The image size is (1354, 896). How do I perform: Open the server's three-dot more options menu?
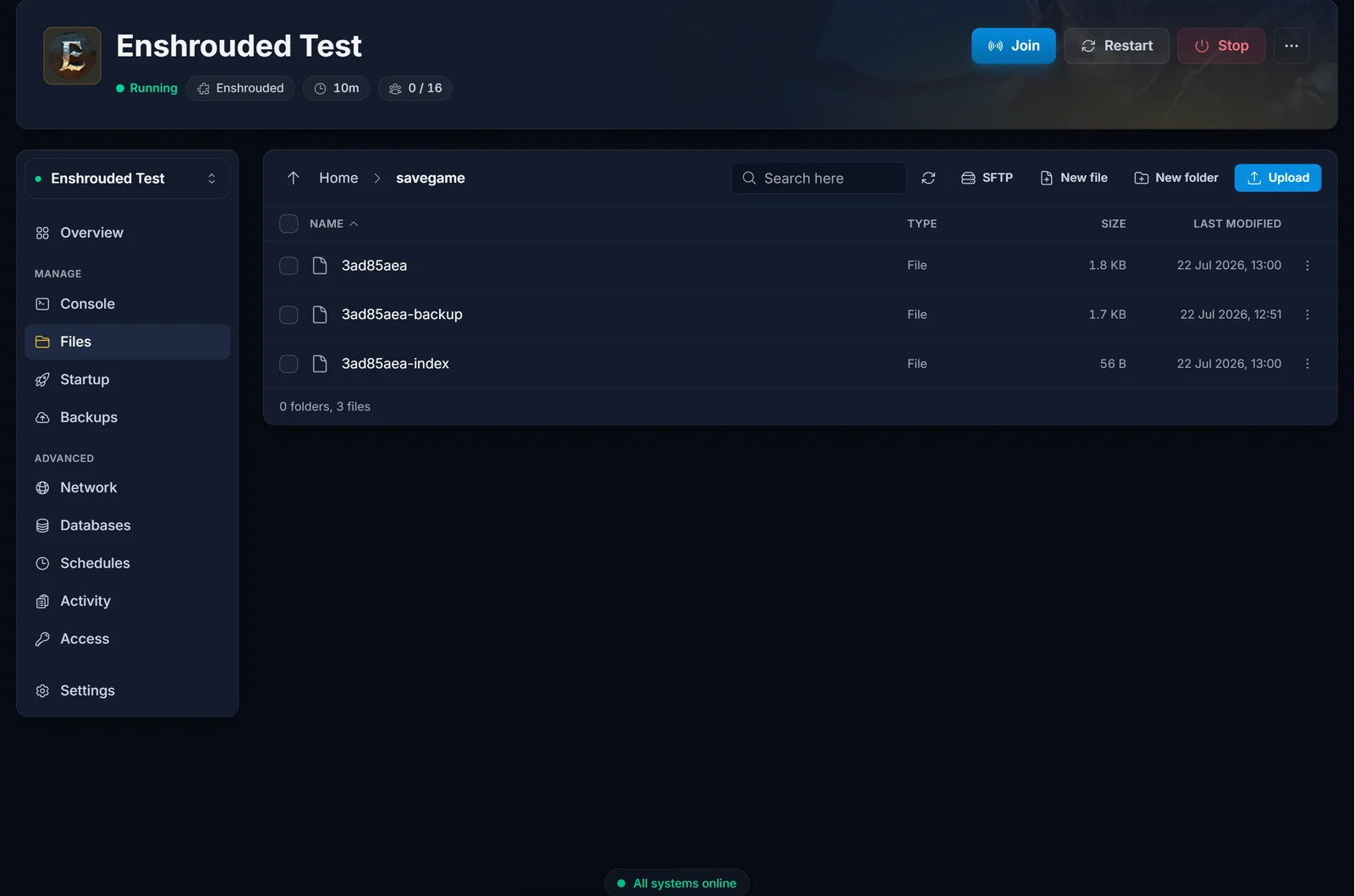pyautogui.click(x=1291, y=46)
